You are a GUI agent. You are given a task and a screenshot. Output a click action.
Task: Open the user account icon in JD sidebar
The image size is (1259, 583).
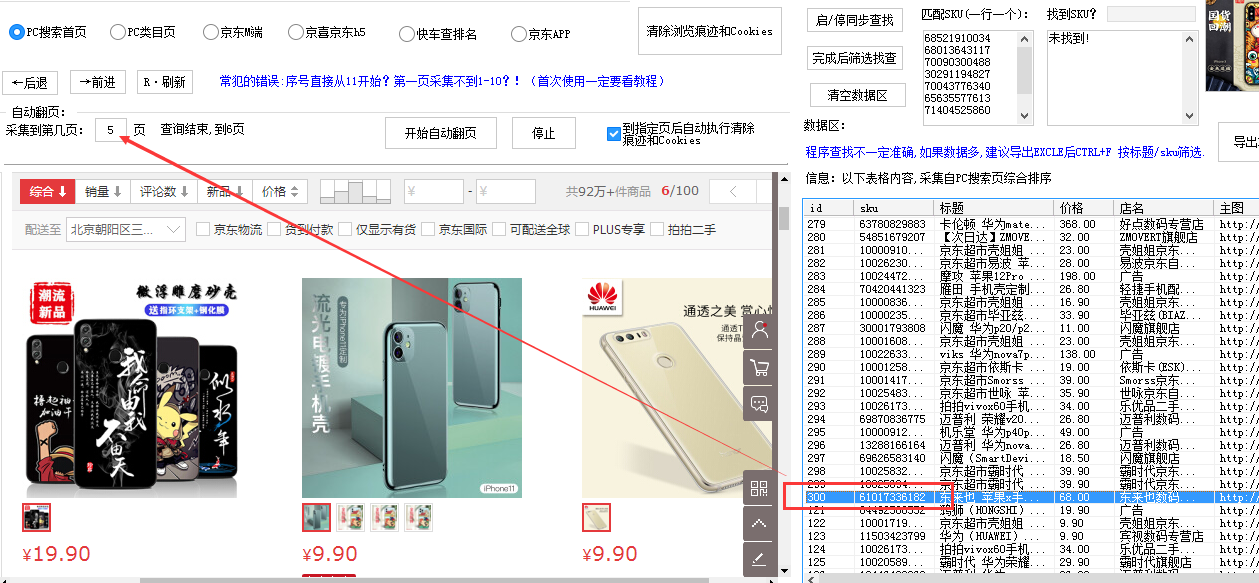coord(760,331)
